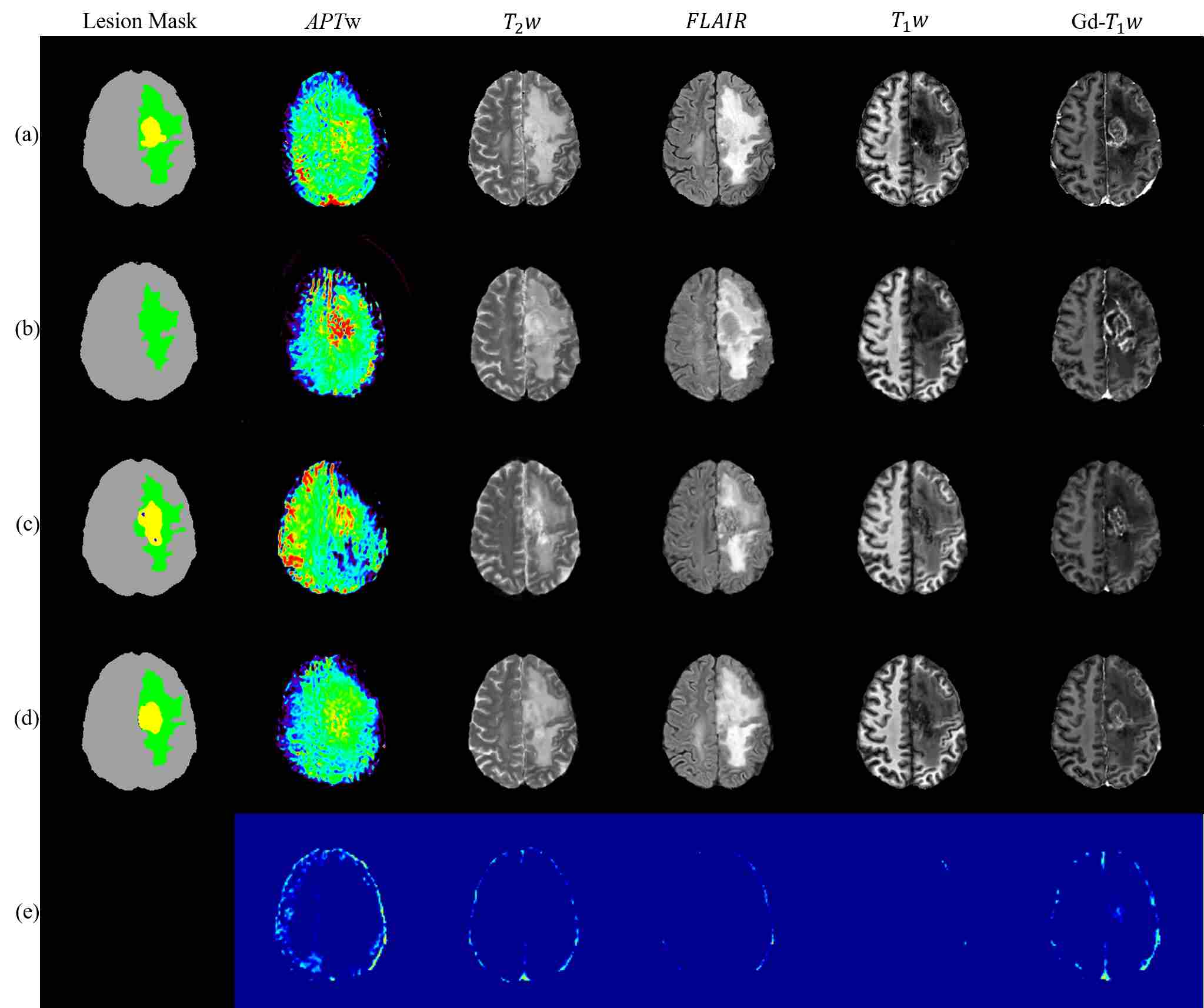Select the T2w difference map in row (e)

pyautogui.click(x=525, y=914)
